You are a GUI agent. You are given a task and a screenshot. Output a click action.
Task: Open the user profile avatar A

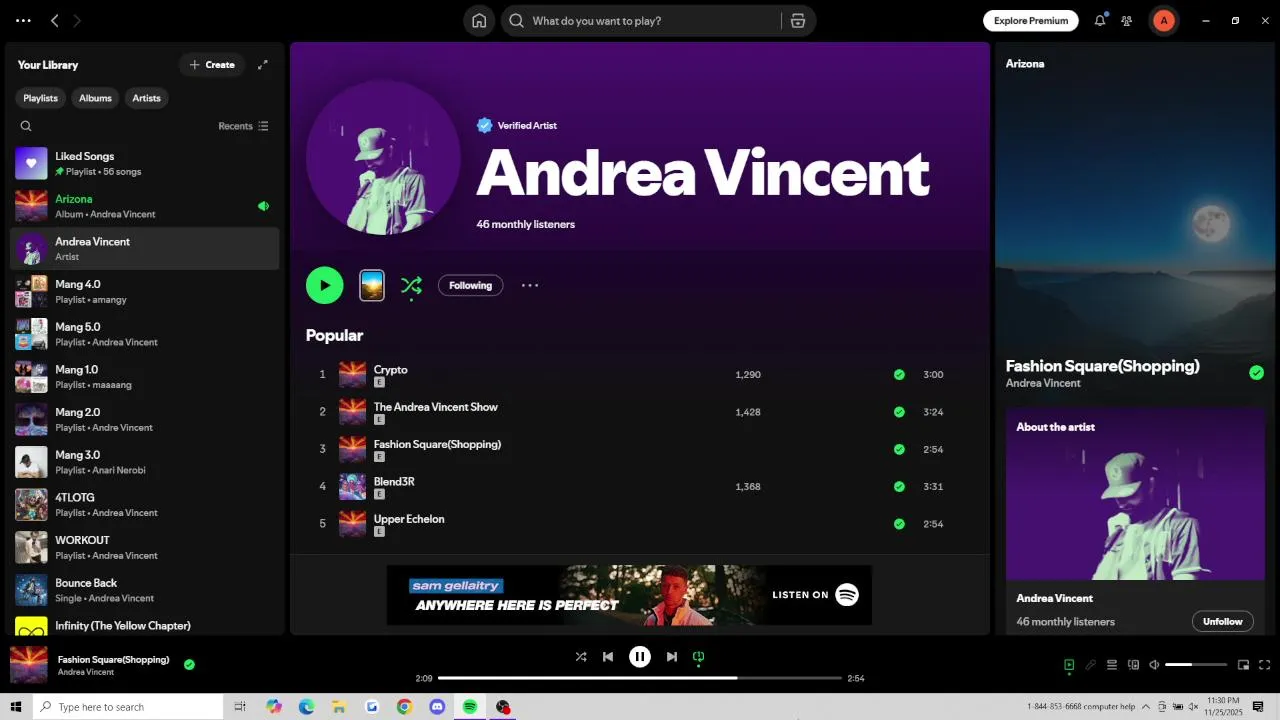pyautogui.click(x=1163, y=20)
